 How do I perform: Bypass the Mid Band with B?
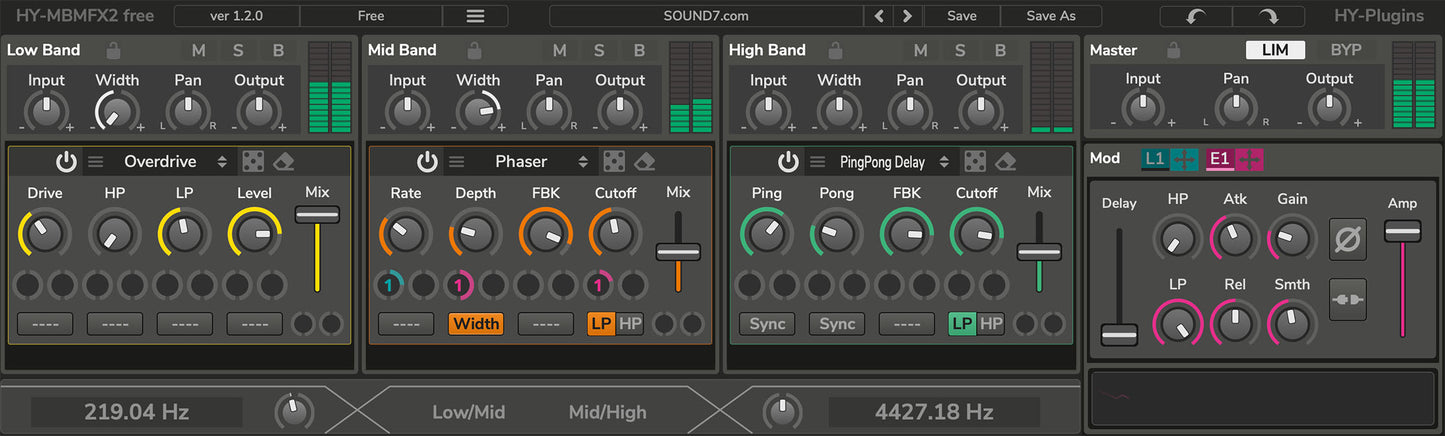[x=638, y=50]
